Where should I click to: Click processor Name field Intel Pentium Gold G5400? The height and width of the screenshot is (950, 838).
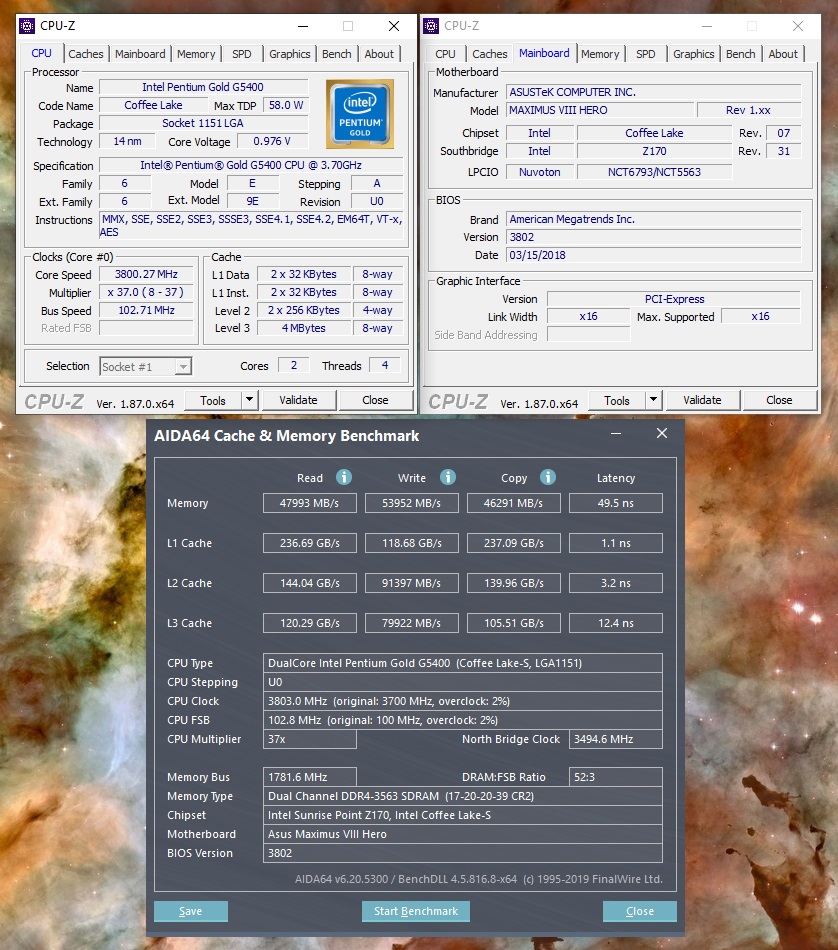coord(203,87)
